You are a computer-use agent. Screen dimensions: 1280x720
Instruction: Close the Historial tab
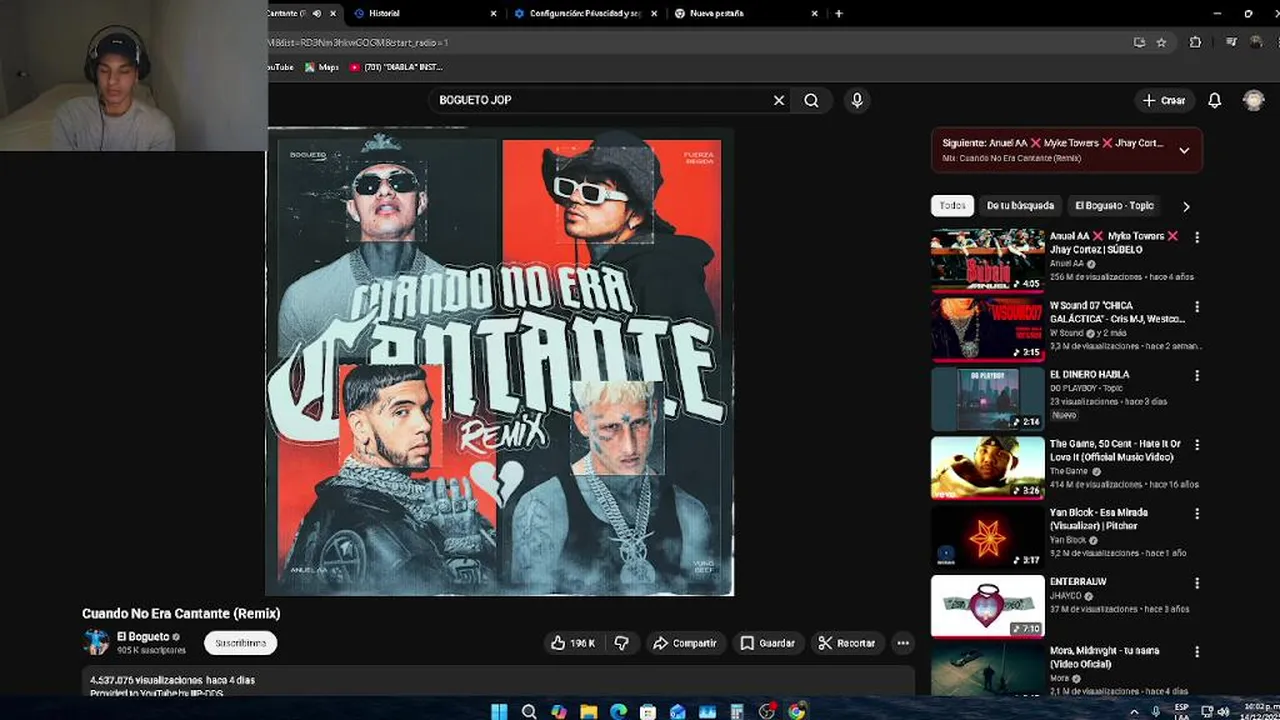coord(493,13)
